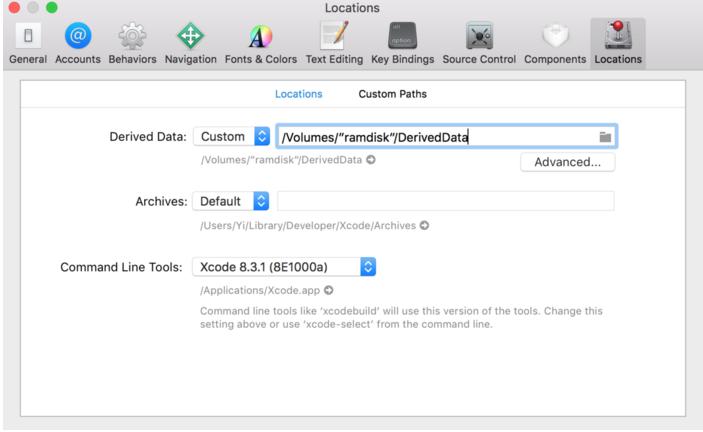
Task: Click into the Derived Data path field
Action: point(447,137)
